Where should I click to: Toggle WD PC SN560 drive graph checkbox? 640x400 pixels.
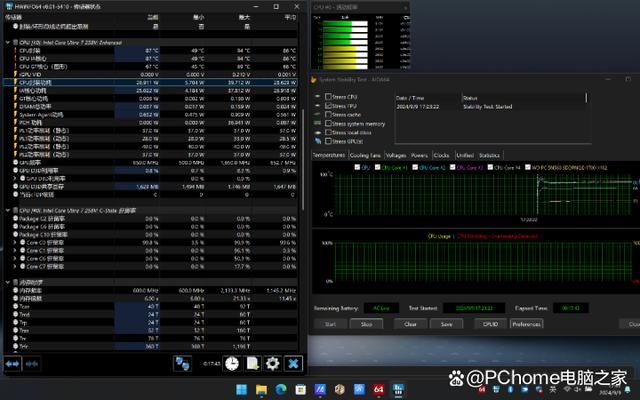pos(528,167)
